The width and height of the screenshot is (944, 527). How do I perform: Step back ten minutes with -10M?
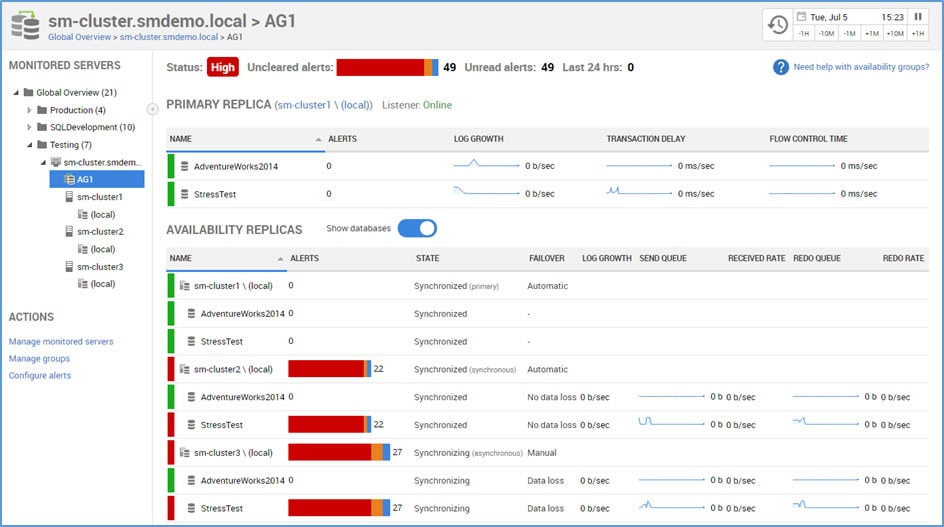(x=827, y=34)
